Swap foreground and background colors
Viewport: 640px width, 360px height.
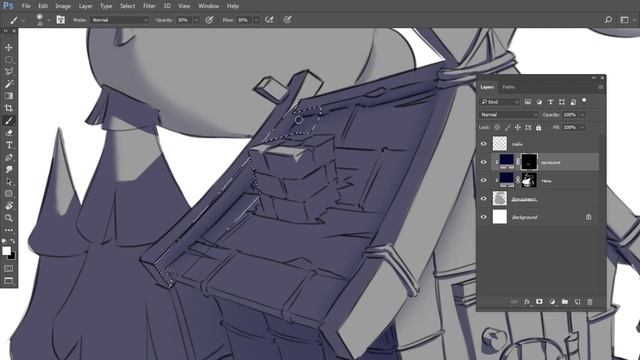pos(13,241)
